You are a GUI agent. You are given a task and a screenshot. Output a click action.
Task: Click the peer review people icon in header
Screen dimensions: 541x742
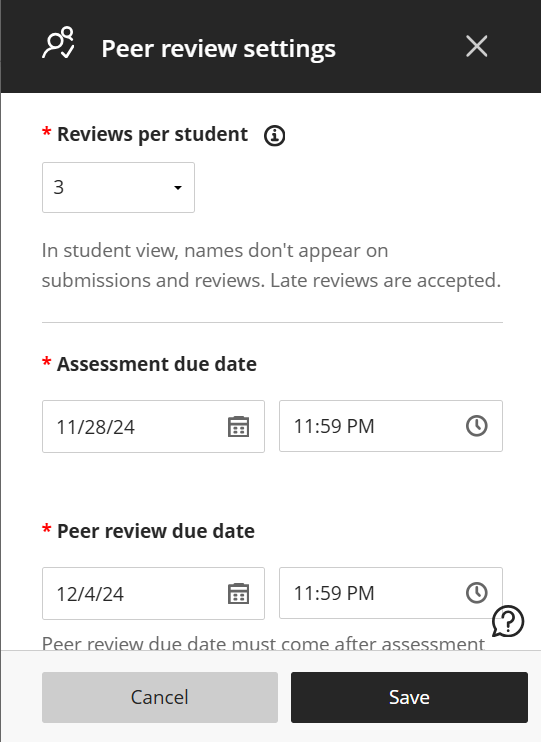click(58, 43)
